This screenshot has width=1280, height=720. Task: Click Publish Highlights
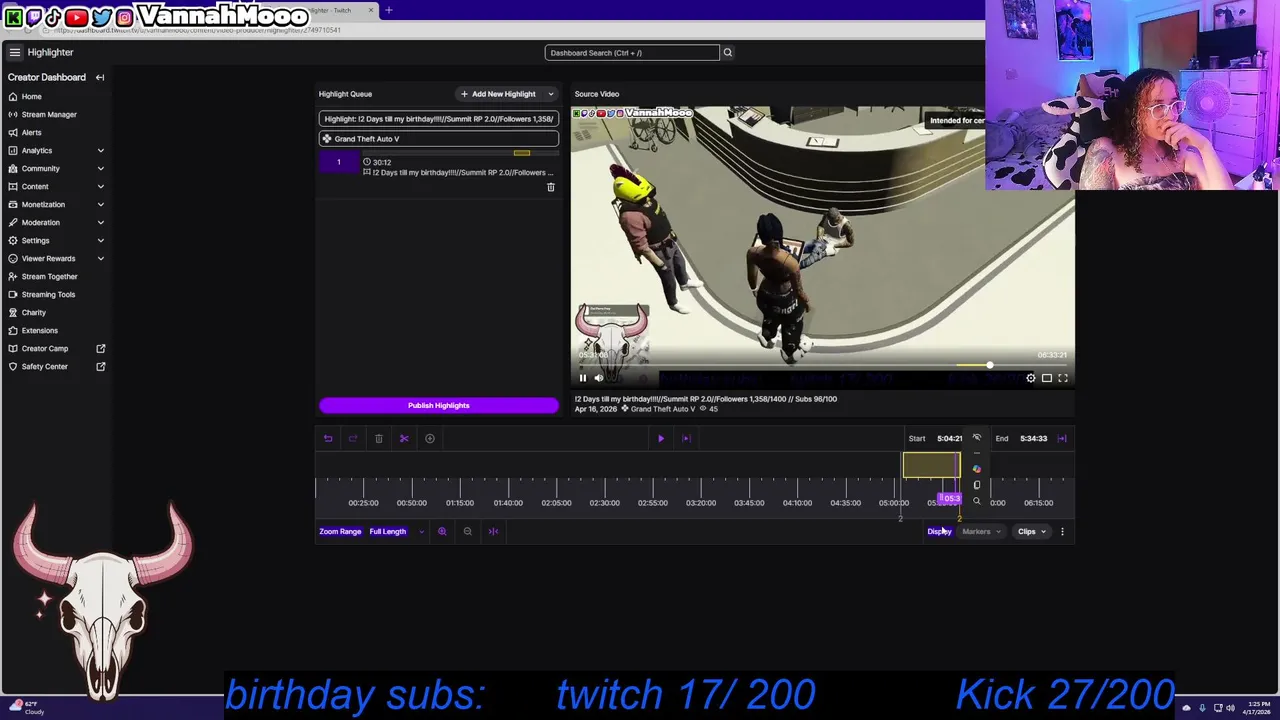click(439, 405)
